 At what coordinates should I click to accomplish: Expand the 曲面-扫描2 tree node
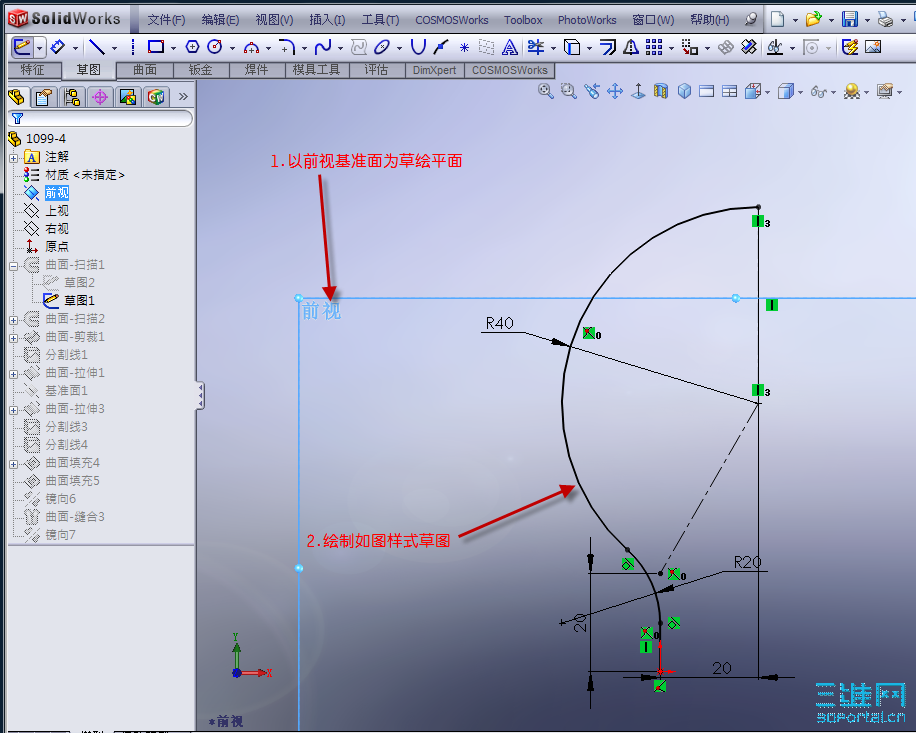(13, 319)
